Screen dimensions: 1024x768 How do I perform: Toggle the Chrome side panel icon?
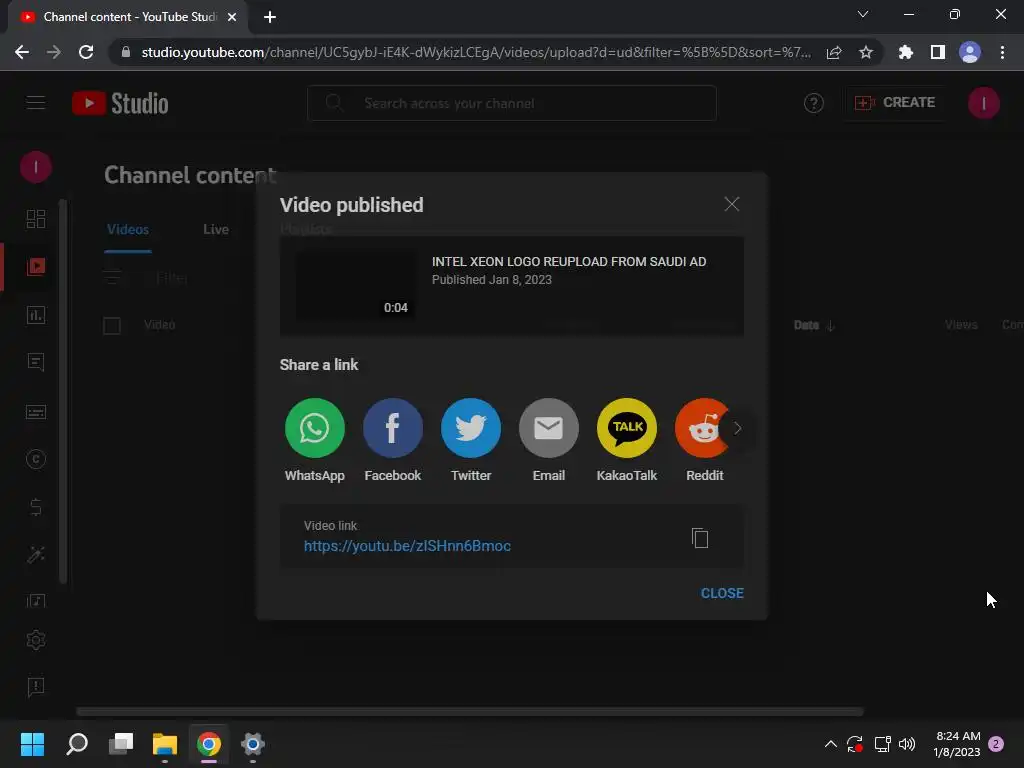(938, 52)
